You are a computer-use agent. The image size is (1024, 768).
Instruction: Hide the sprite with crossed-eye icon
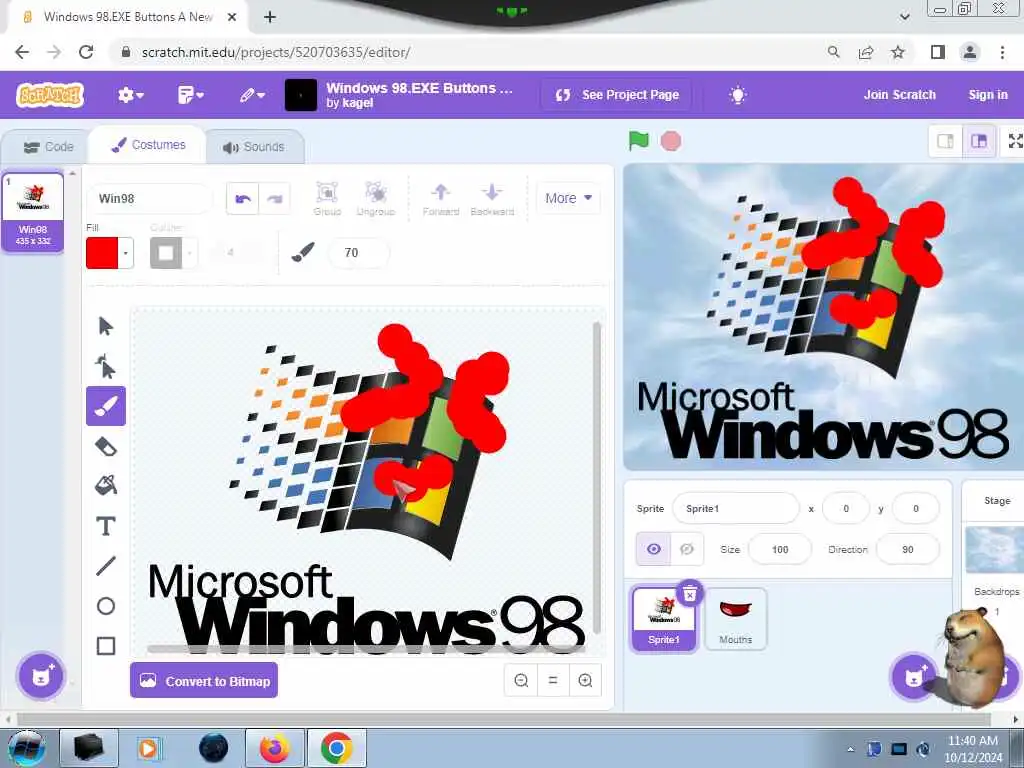(687, 549)
